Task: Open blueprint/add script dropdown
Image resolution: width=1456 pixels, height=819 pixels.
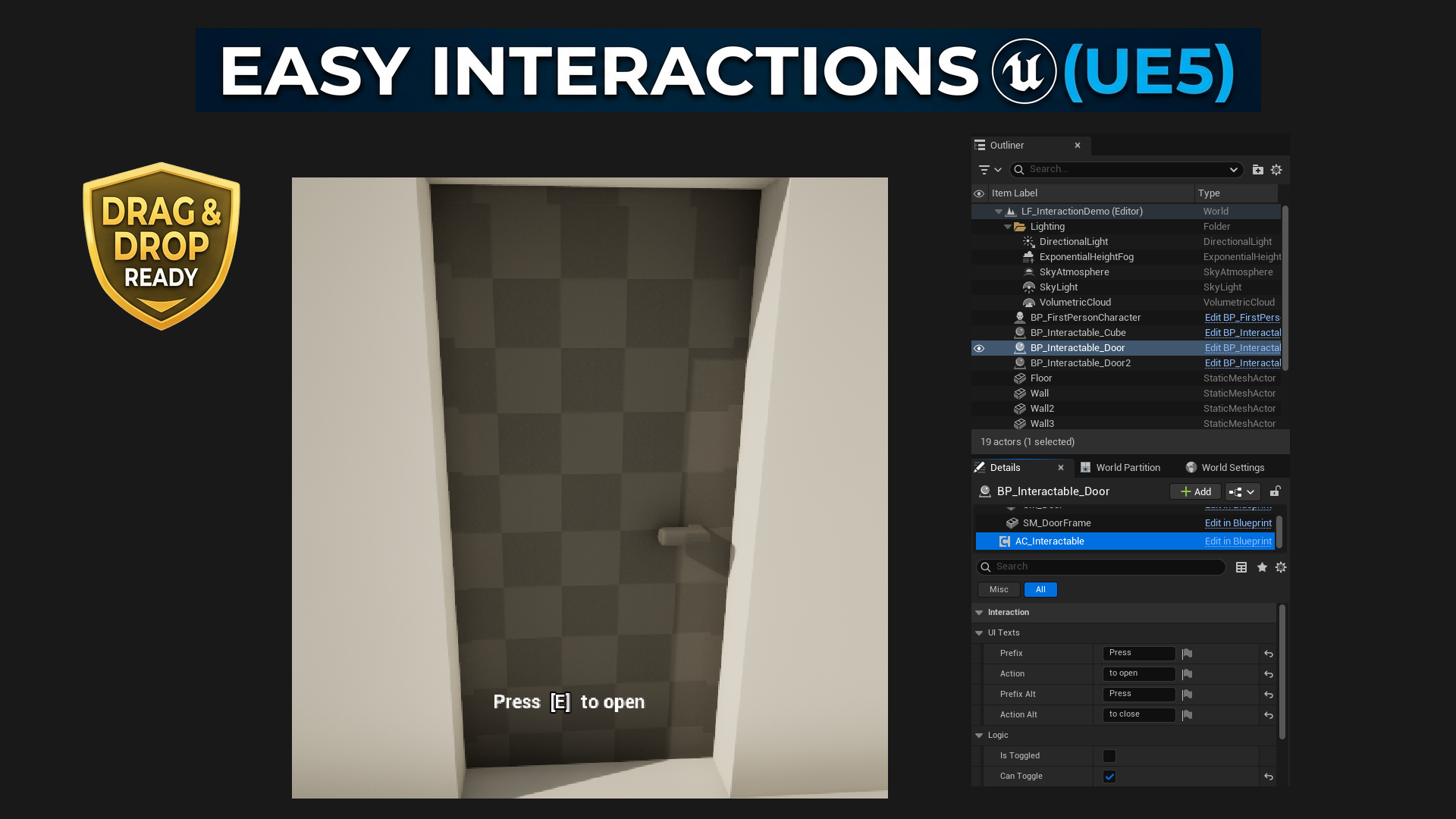Action: pyautogui.click(x=1242, y=492)
